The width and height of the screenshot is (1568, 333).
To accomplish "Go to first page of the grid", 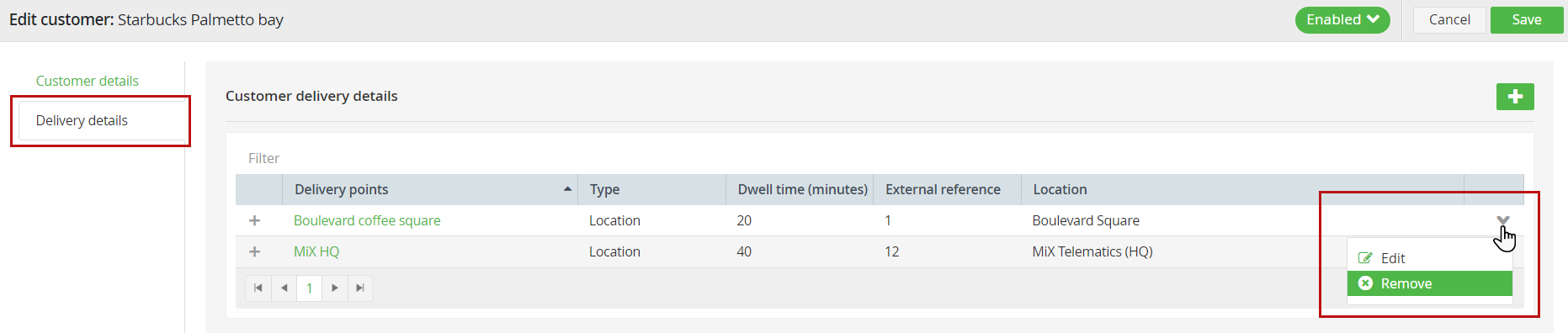I will click(258, 288).
